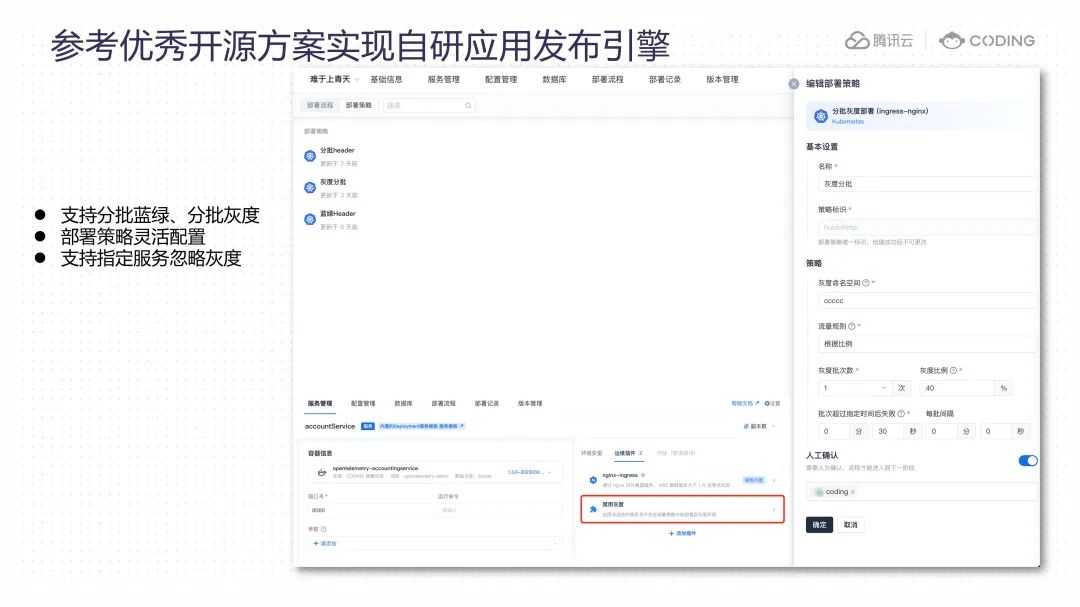
Task: Open the 帮助文档 help link
Action: pyautogui.click(x=745, y=404)
